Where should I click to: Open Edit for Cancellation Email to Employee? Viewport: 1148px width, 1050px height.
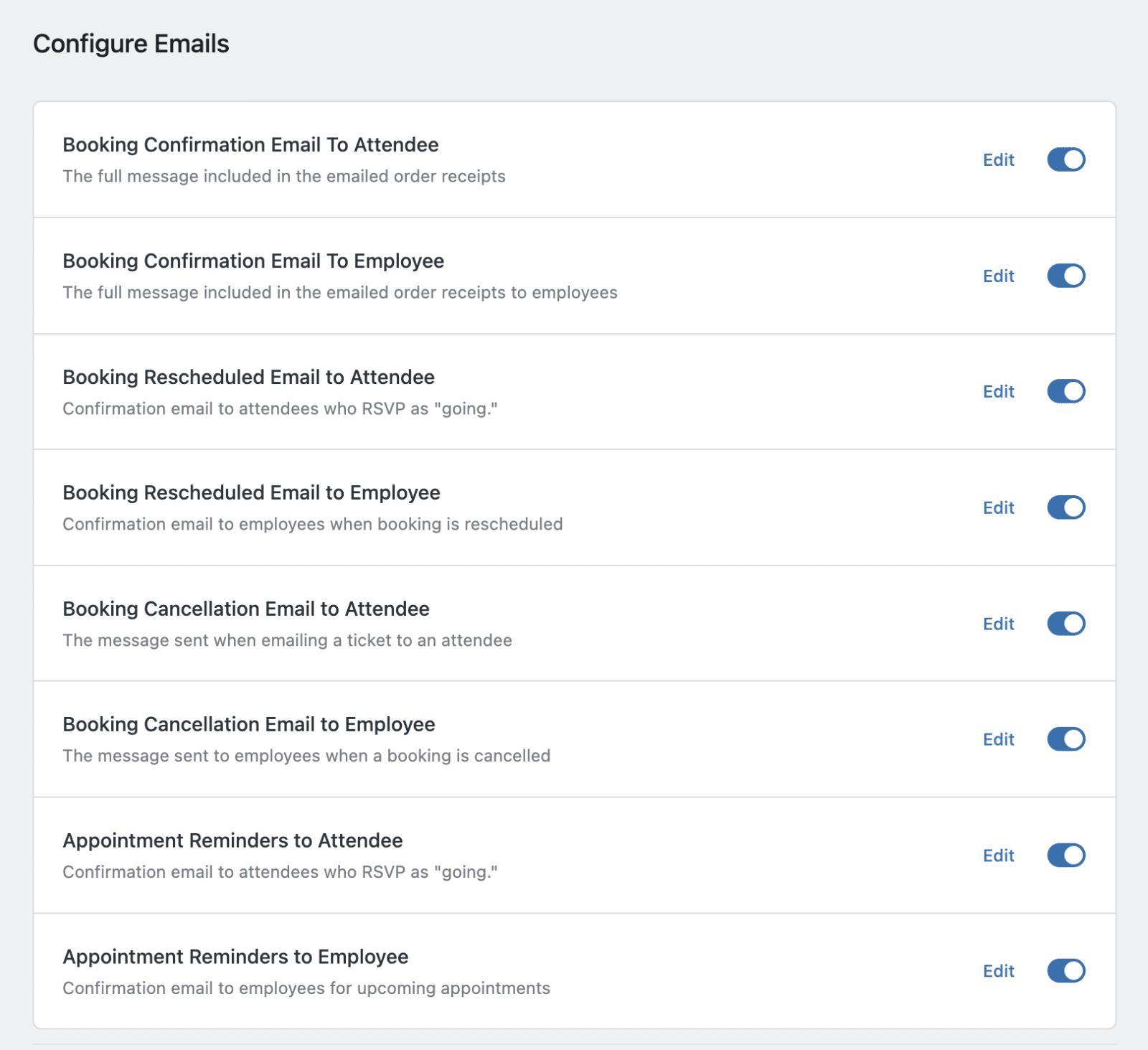(x=998, y=739)
